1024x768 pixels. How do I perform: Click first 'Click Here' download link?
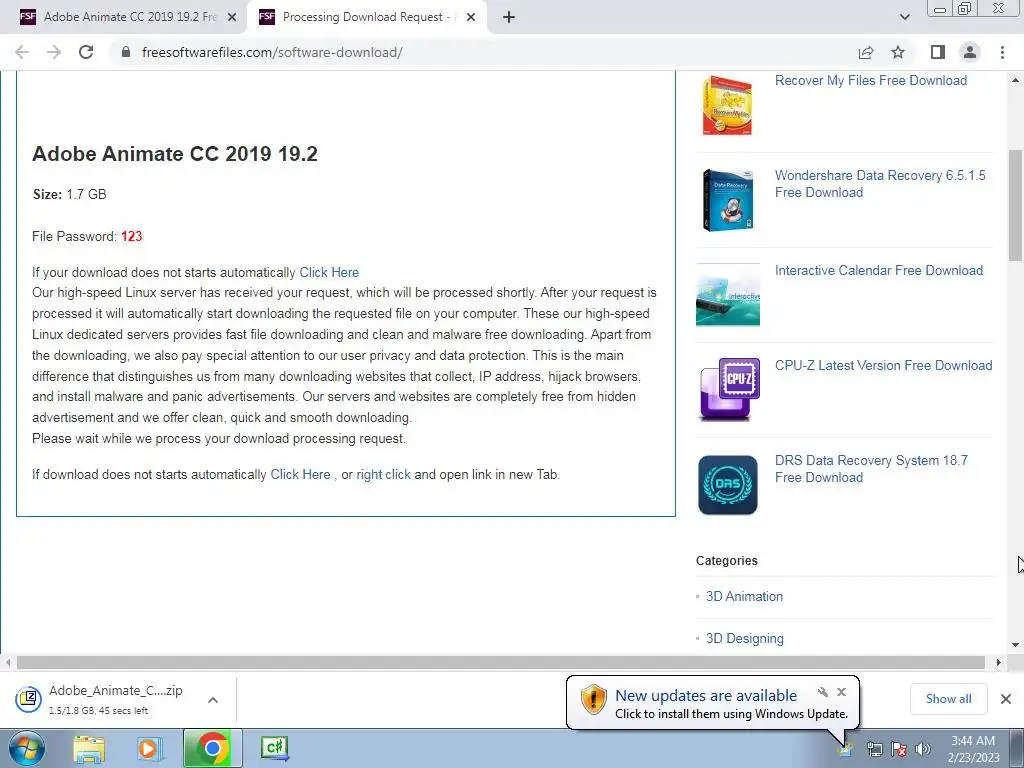coord(329,272)
